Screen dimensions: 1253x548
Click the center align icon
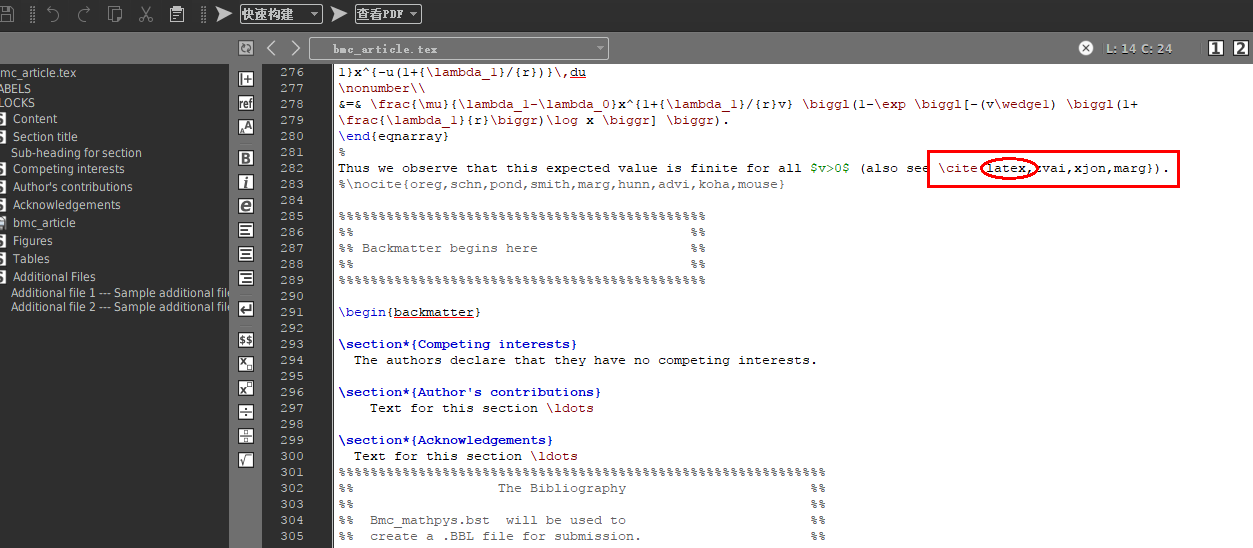click(x=246, y=254)
